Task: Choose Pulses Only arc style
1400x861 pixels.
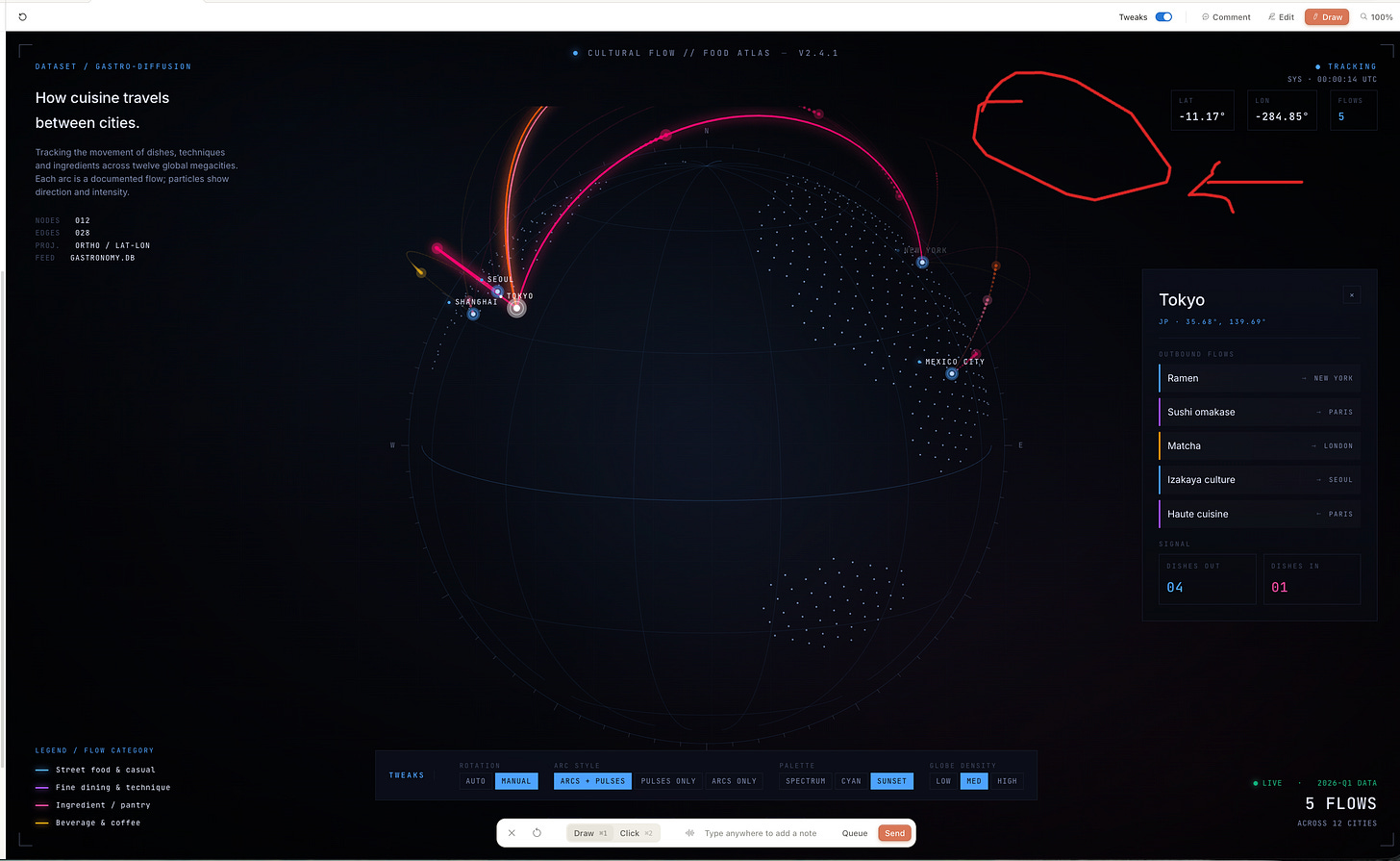Action: pyautogui.click(x=668, y=781)
